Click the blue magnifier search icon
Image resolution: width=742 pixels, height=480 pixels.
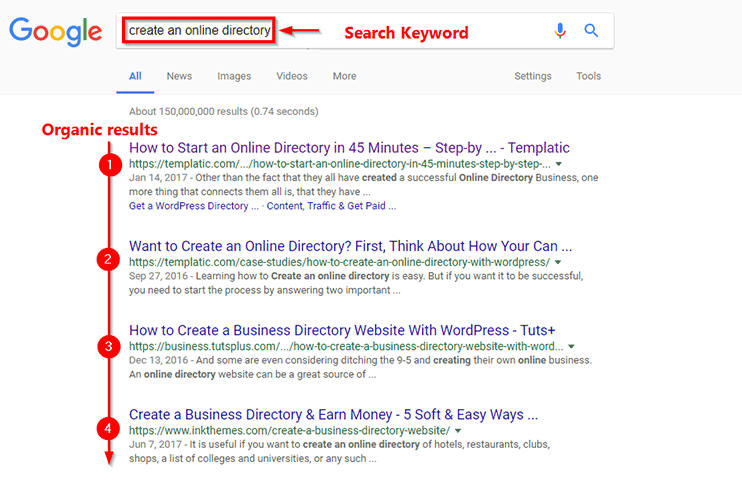tap(591, 31)
